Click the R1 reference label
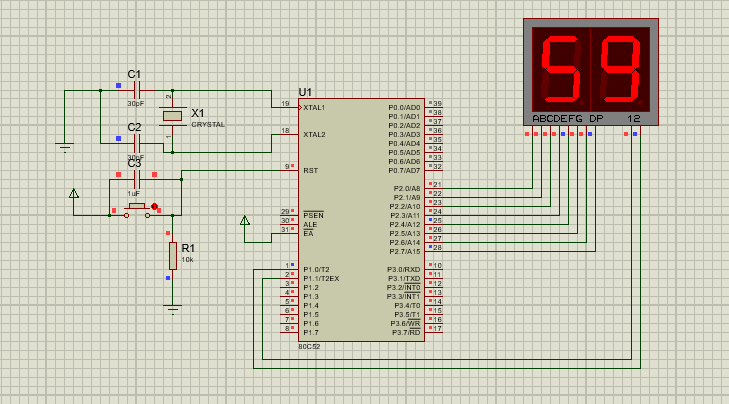This screenshot has height=404, width=729. coord(188,248)
